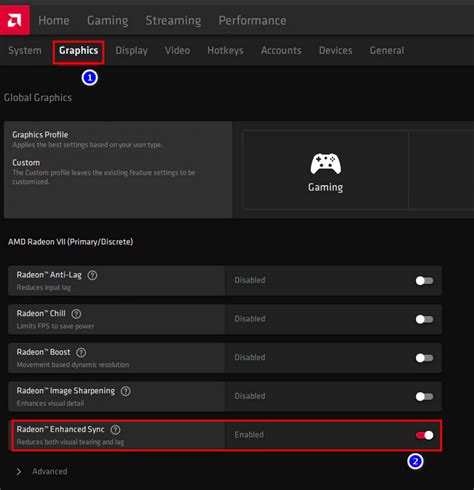The image size is (474, 490).
Task: Open the Performance tab
Action: [x=252, y=21]
